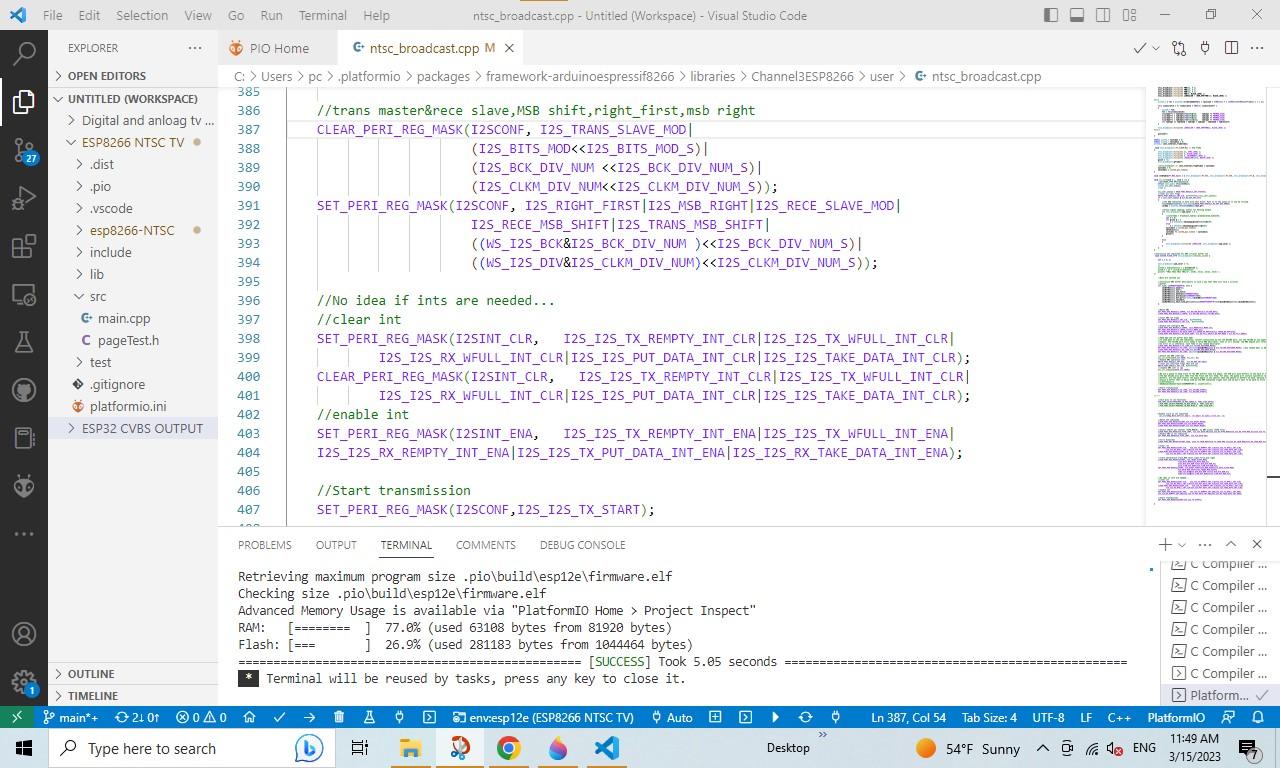This screenshot has width=1280, height=768.
Task: Open main.cpp from the Explorer
Action: pyautogui.click(x=124, y=318)
